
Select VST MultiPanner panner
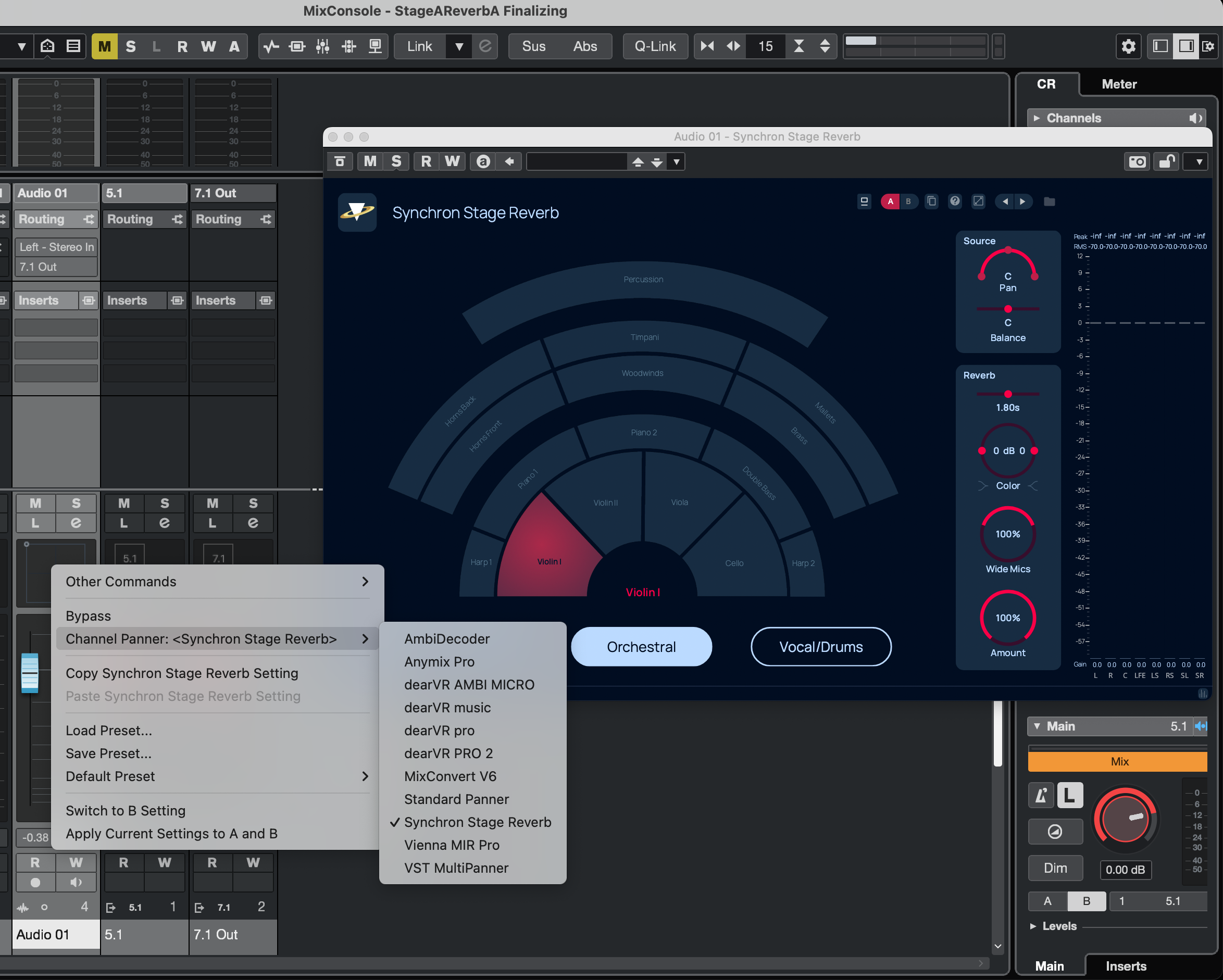473,868
